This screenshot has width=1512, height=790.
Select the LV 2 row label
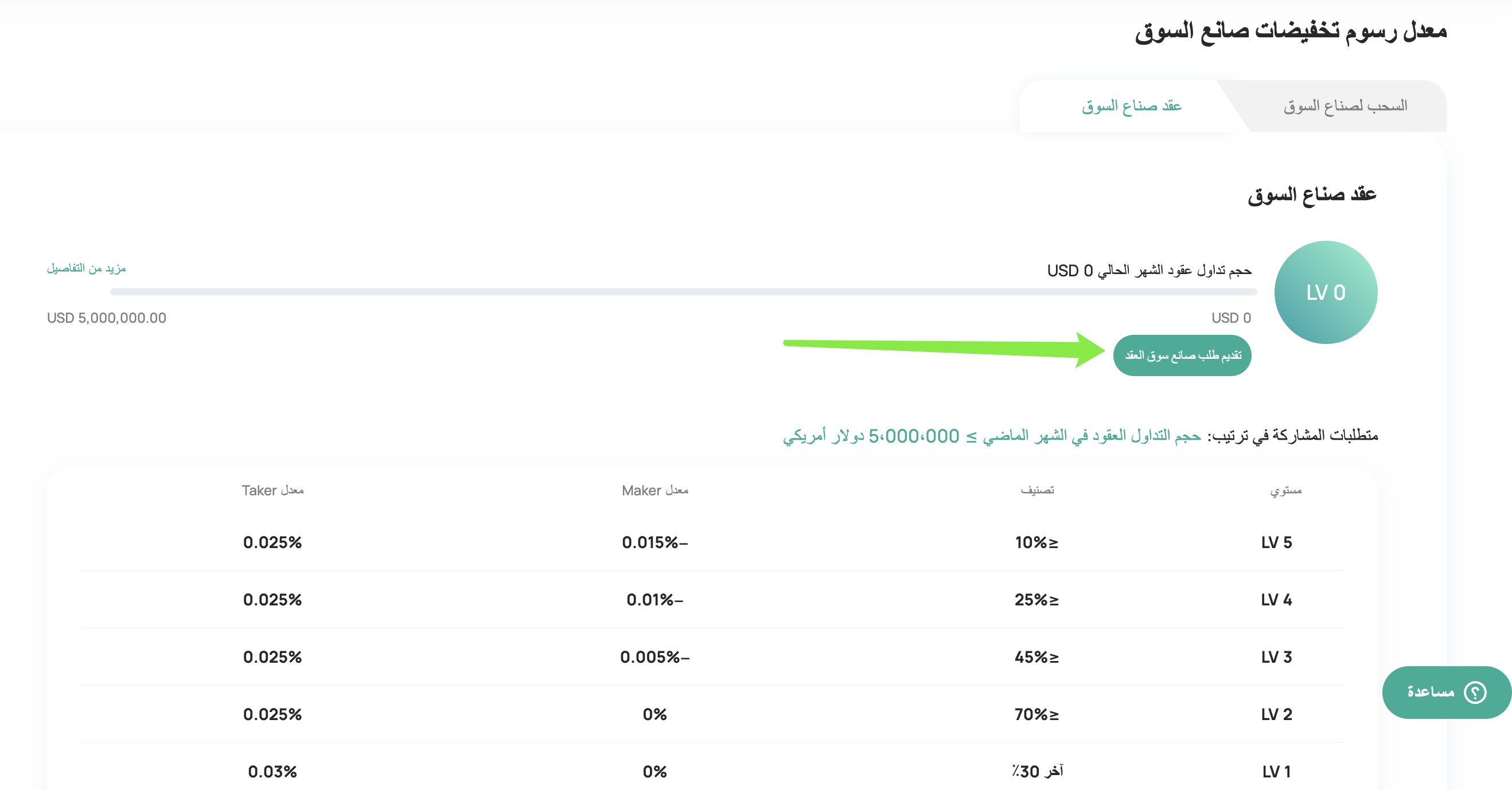point(1277,714)
